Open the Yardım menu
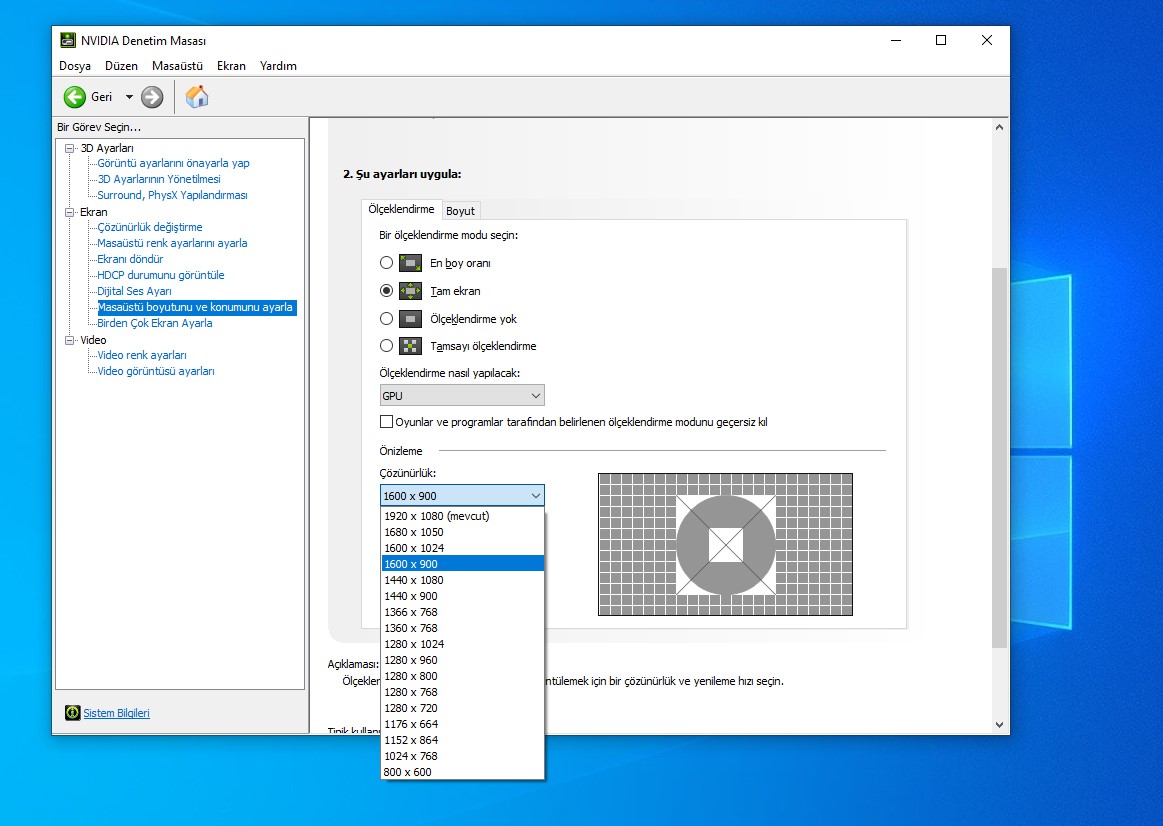This screenshot has width=1163, height=826. coord(278,66)
